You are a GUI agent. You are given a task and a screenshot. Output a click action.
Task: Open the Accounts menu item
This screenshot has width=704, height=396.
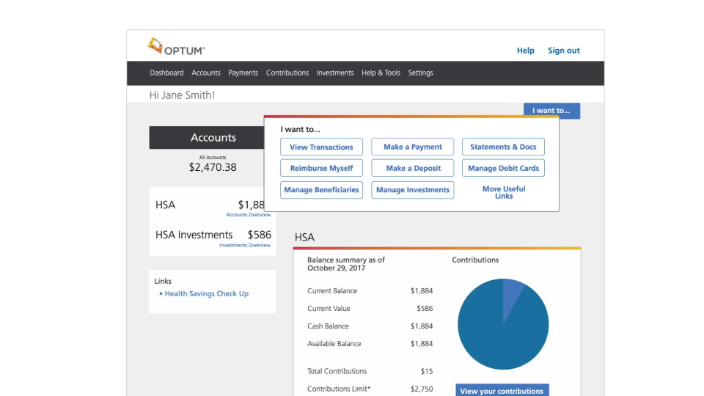point(206,73)
